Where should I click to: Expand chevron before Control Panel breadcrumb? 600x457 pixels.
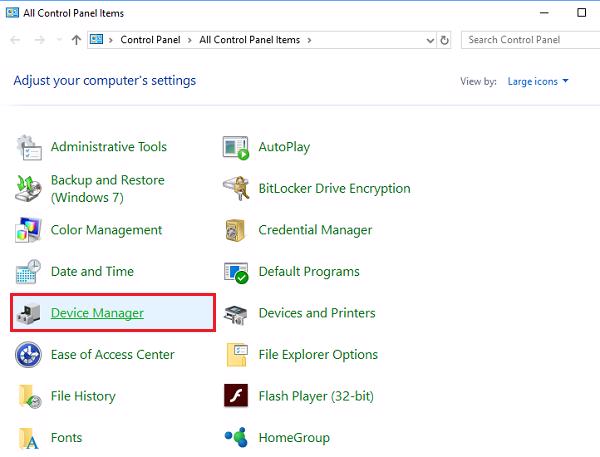pos(111,40)
